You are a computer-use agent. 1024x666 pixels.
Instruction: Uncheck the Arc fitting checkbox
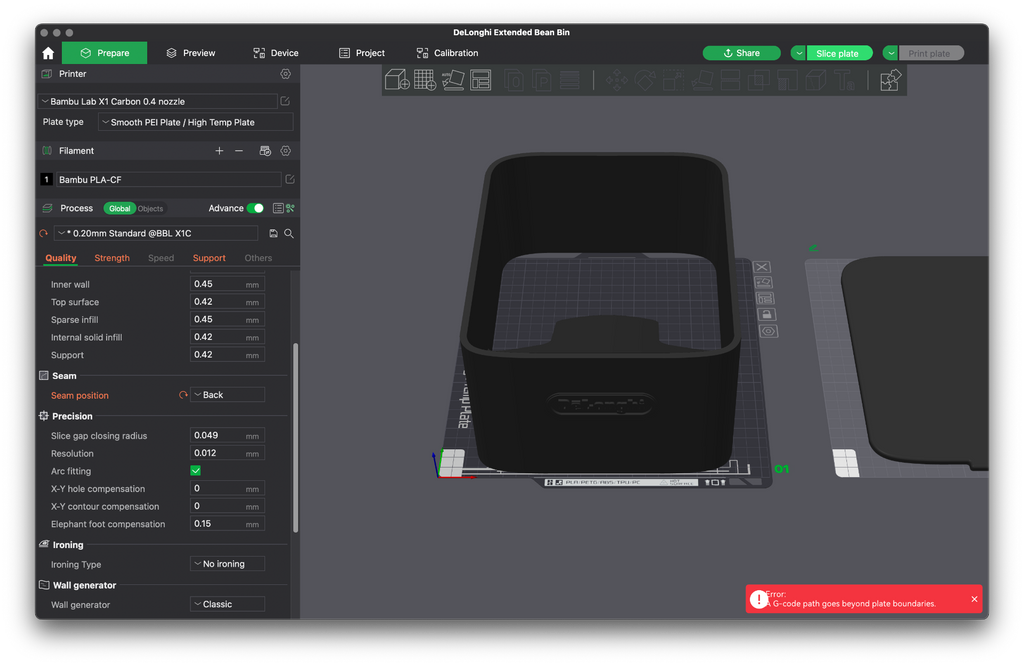coord(195,471)
